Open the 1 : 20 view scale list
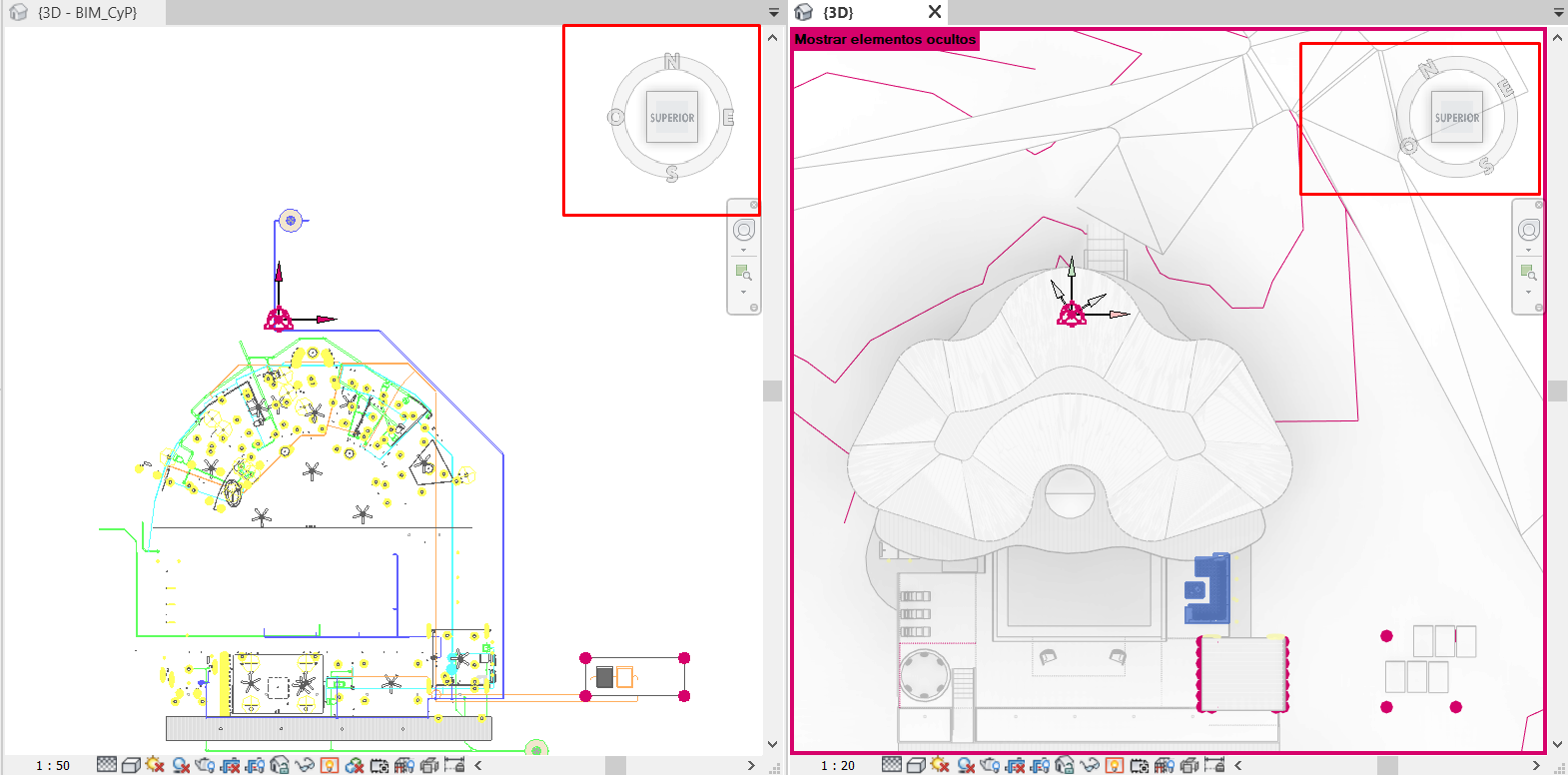Viewport: 1568px width, 775px height. tap(838, 766)
